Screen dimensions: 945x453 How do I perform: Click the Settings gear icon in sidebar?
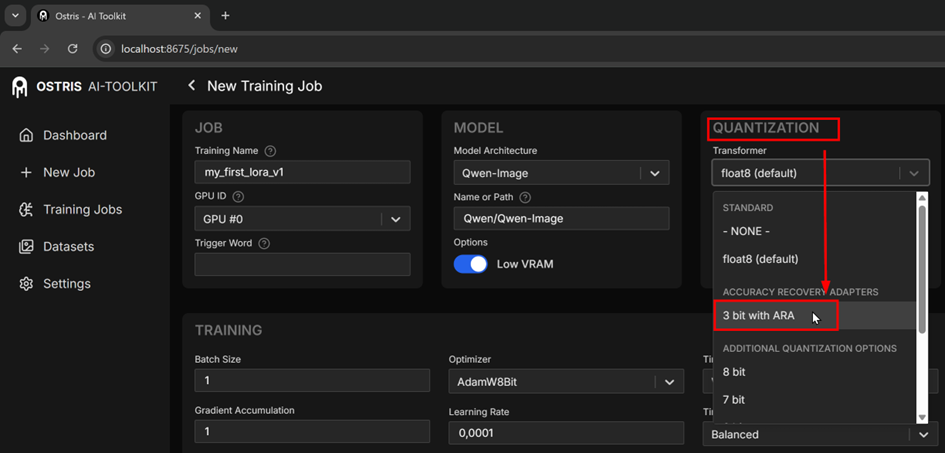point(26,284)
